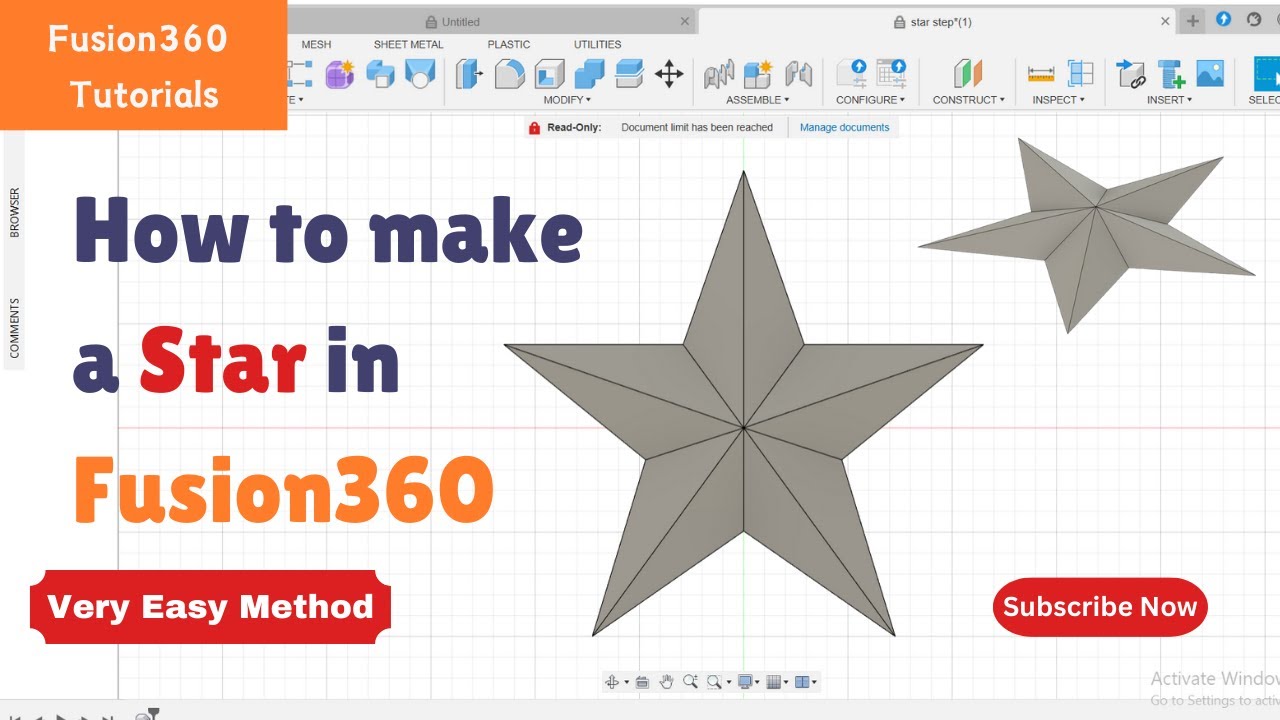Close the Untitled document tab

pyautogui.click(x=685, y=21)
